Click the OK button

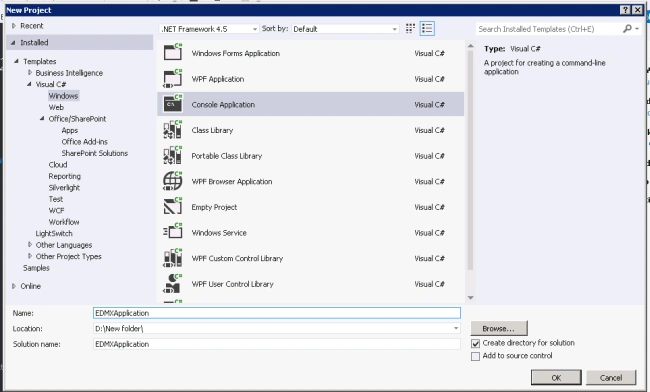556,377
